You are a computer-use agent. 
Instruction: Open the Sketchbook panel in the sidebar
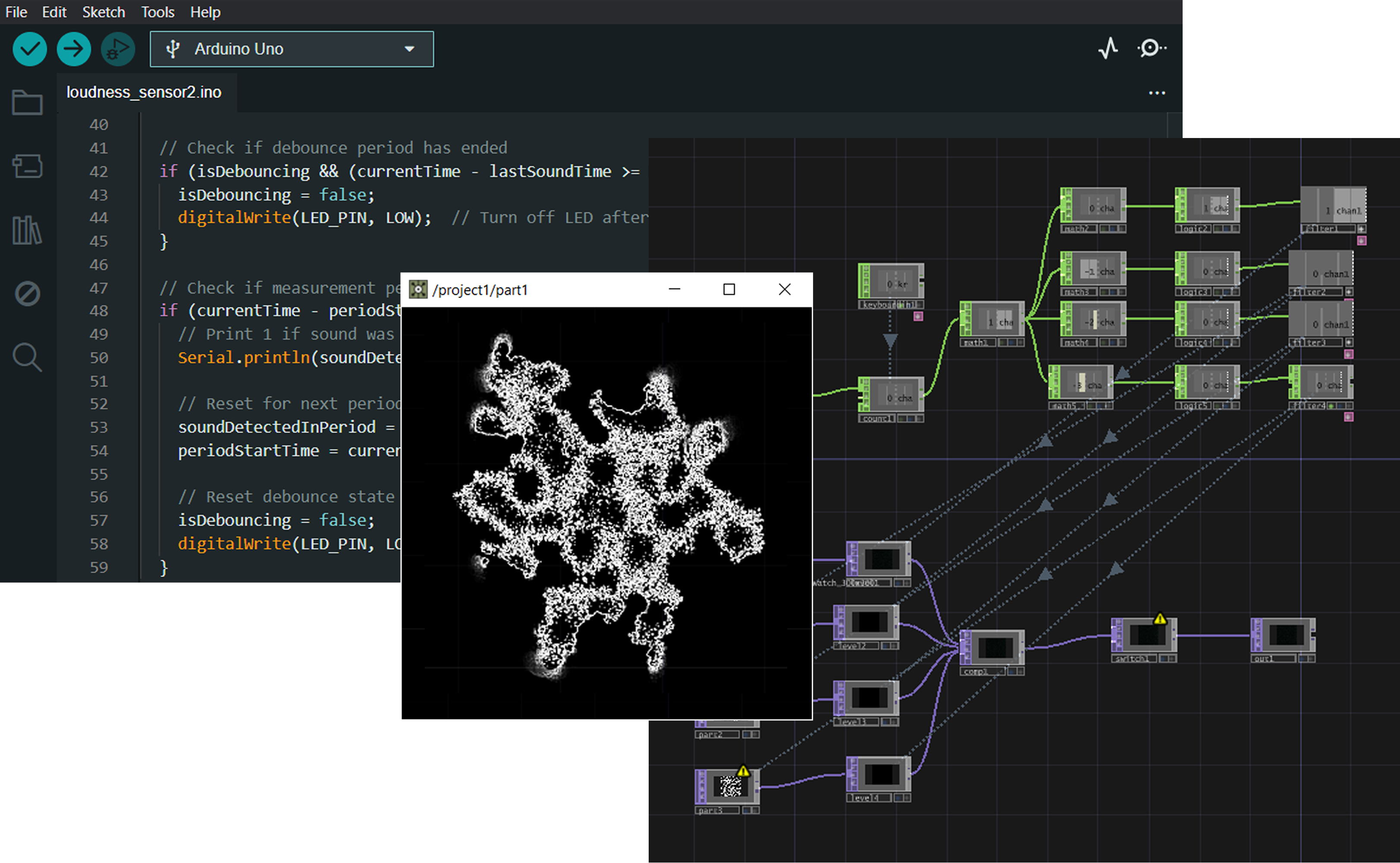click(x=27, y=103)
